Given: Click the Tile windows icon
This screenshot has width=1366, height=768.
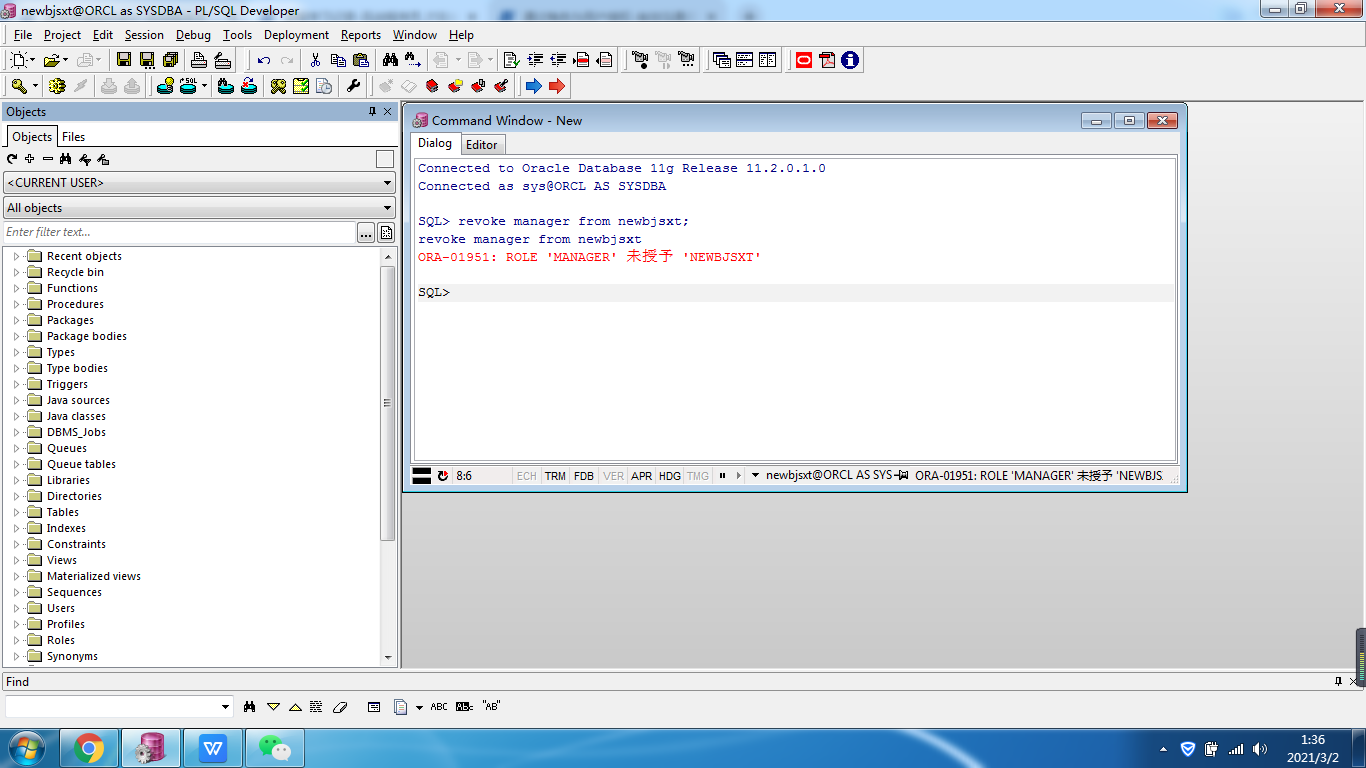Looking at the screenshot, I should coord(744,60).
